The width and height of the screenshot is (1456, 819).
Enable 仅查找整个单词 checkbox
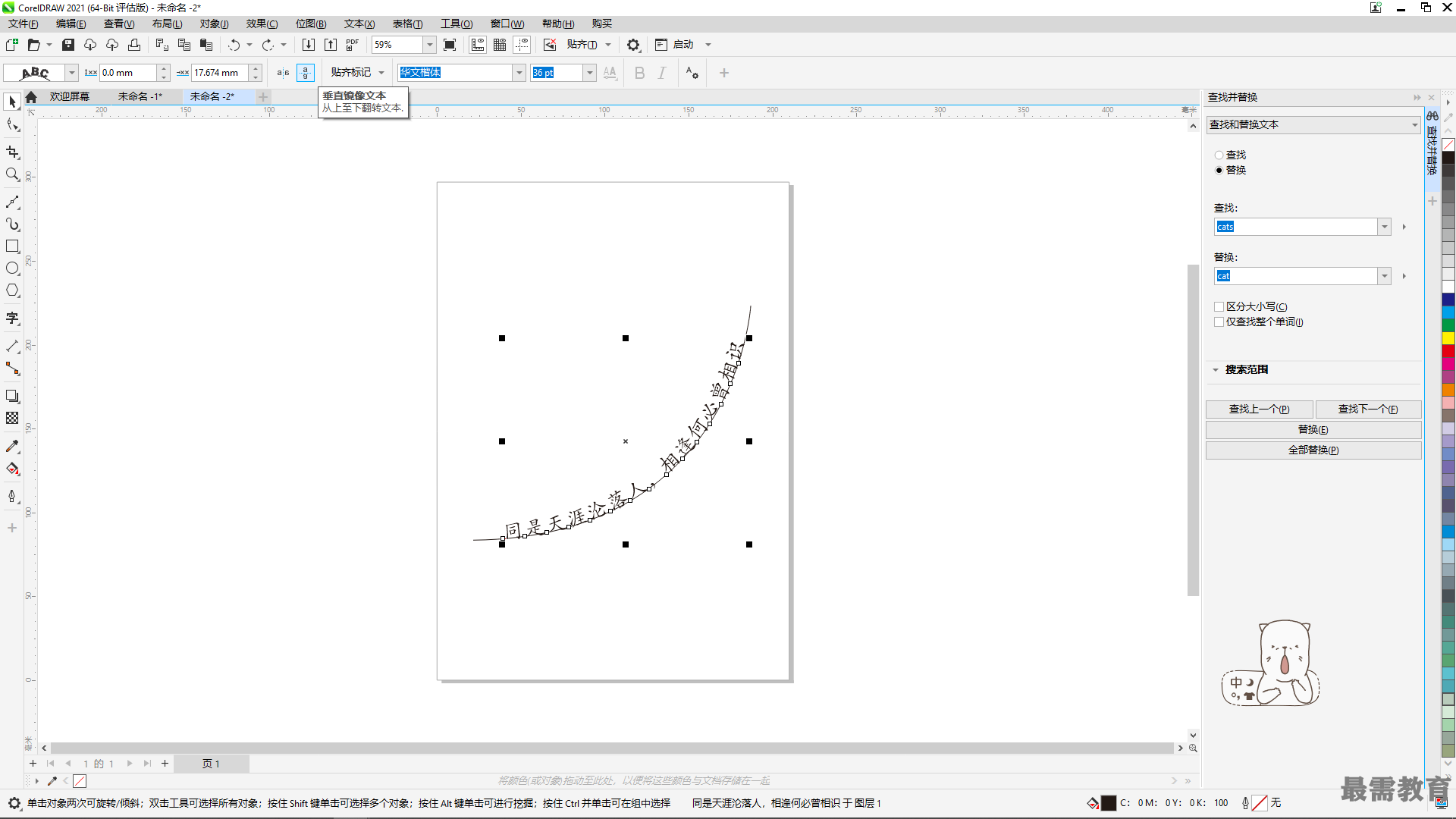tap(1219, 322)
